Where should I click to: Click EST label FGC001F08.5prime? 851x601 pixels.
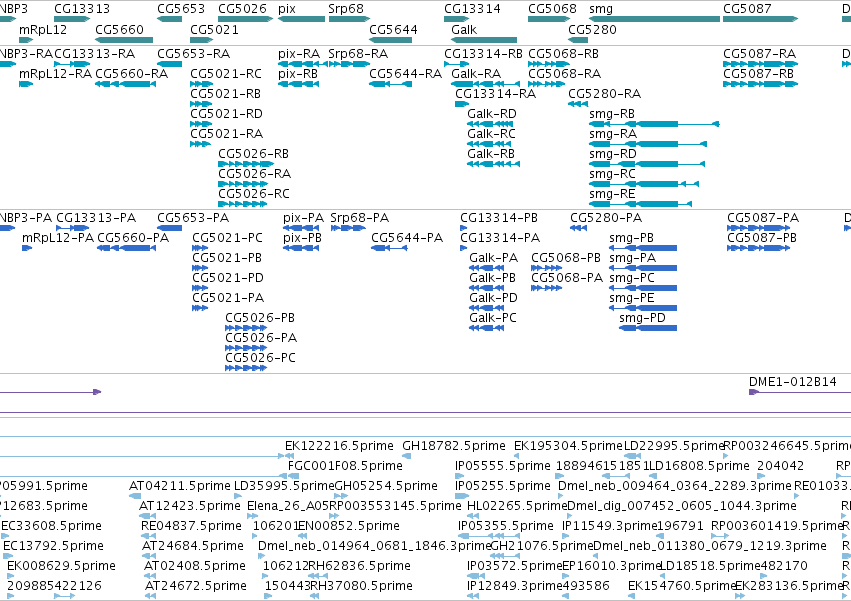(345, 466)
